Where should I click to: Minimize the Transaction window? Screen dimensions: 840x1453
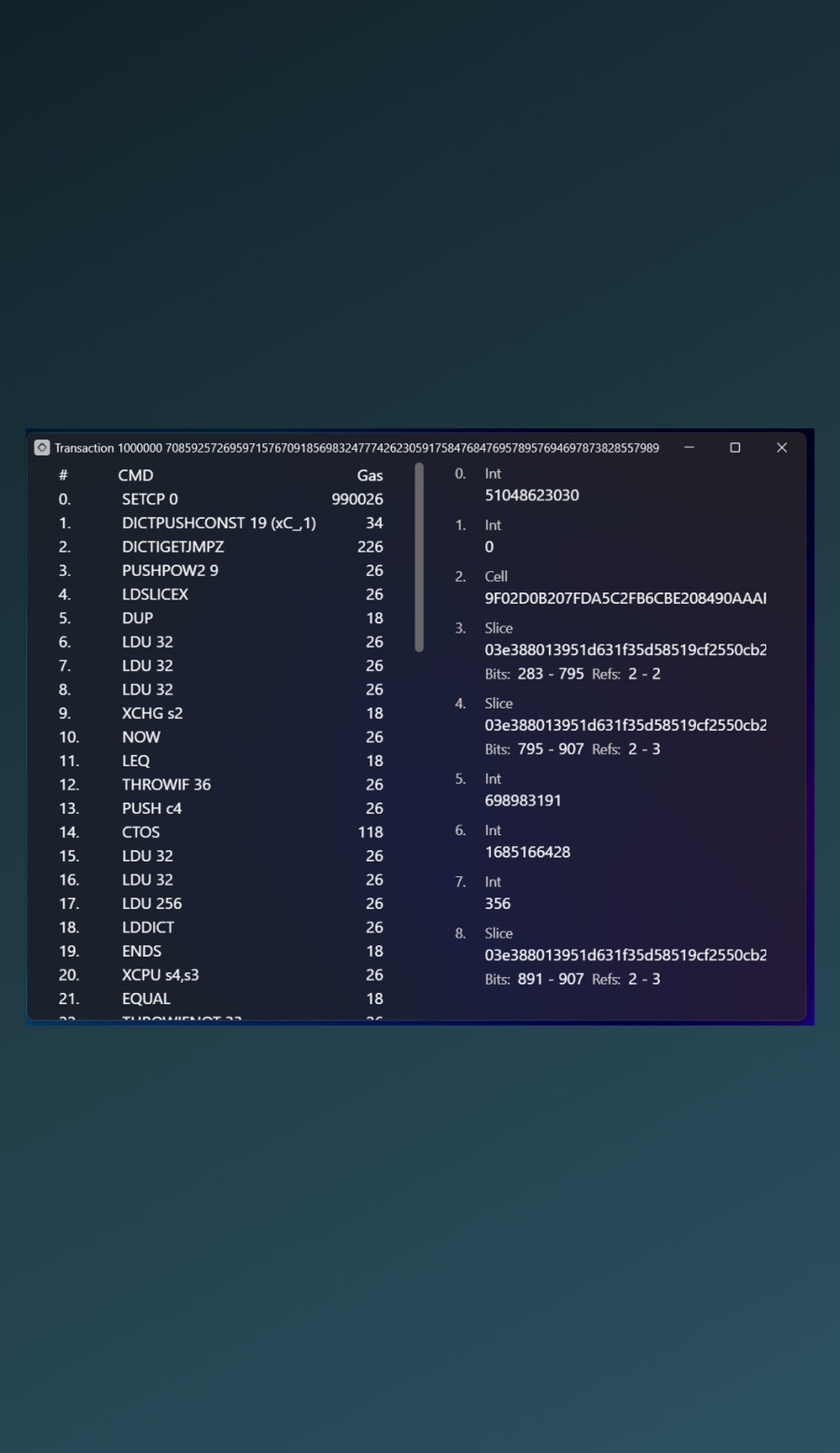click(x=689, y=448)
